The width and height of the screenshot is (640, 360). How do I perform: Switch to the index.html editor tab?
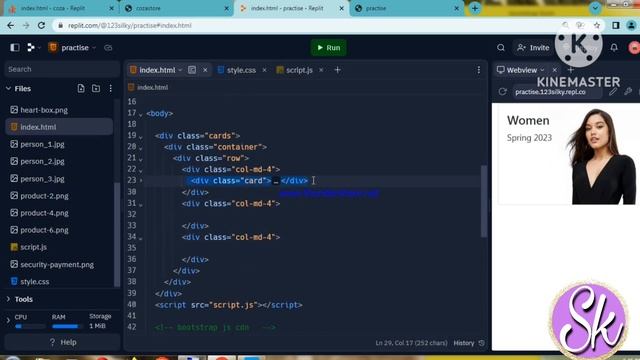157,70
